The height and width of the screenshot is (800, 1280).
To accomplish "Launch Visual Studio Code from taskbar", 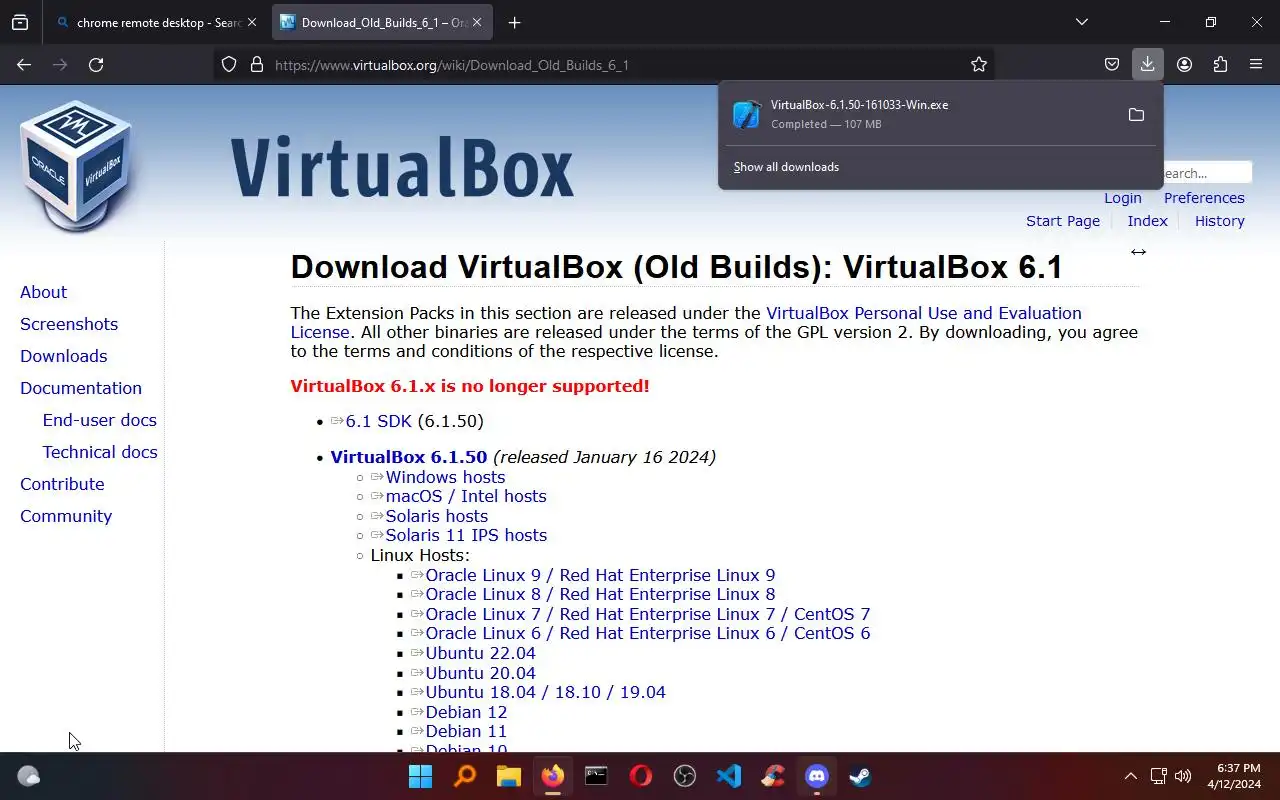I will (729, 776).
